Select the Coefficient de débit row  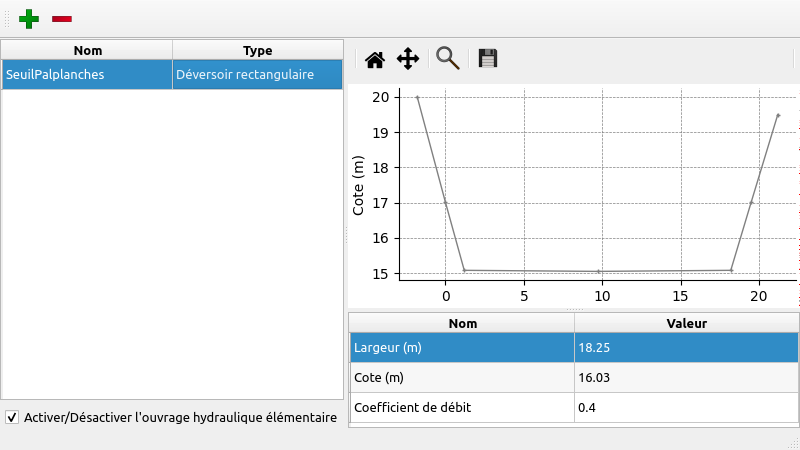[x=461, y=407]
